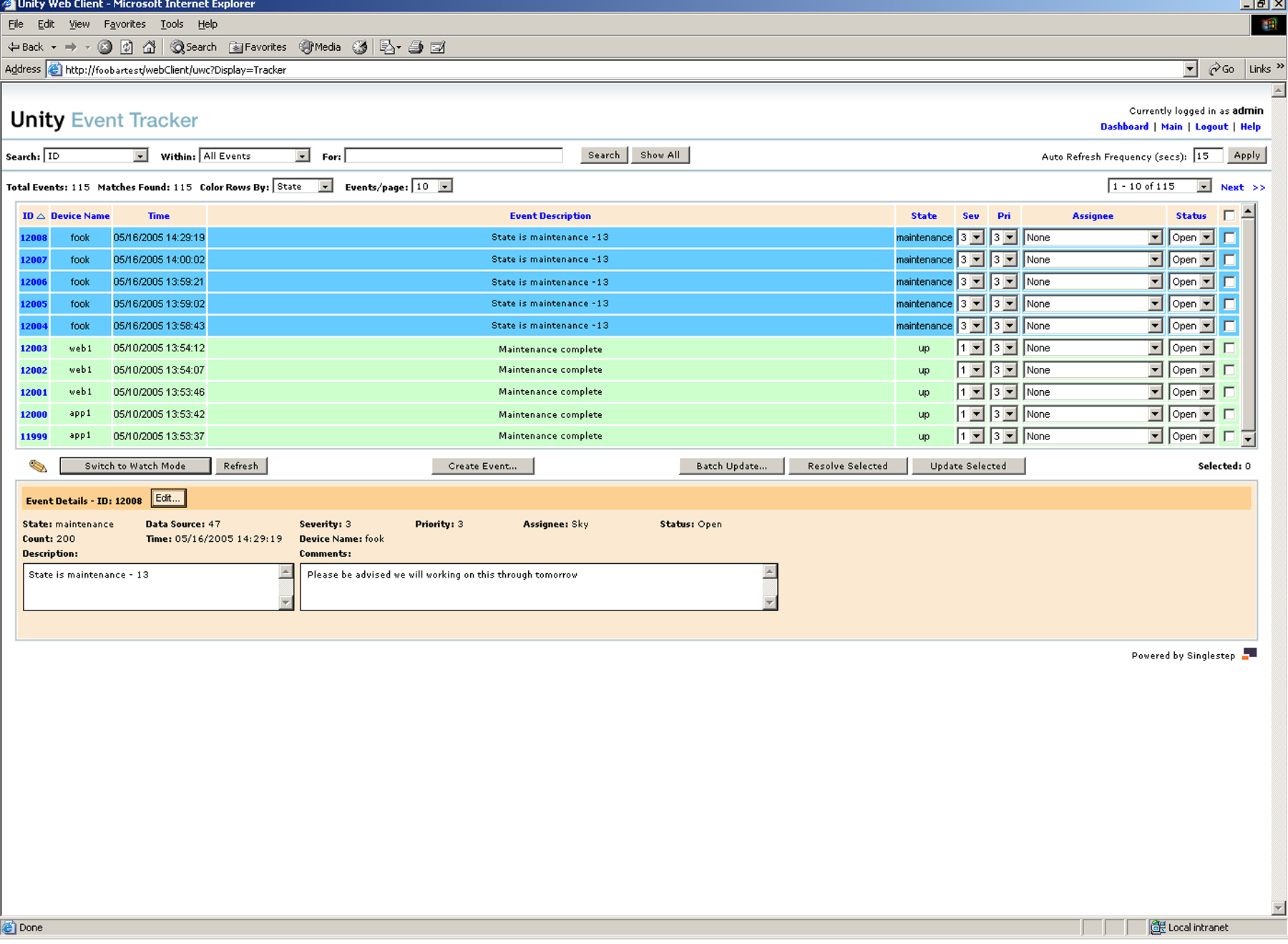
Task: Click the Print icon in toolbar
Action: point(416,47)
